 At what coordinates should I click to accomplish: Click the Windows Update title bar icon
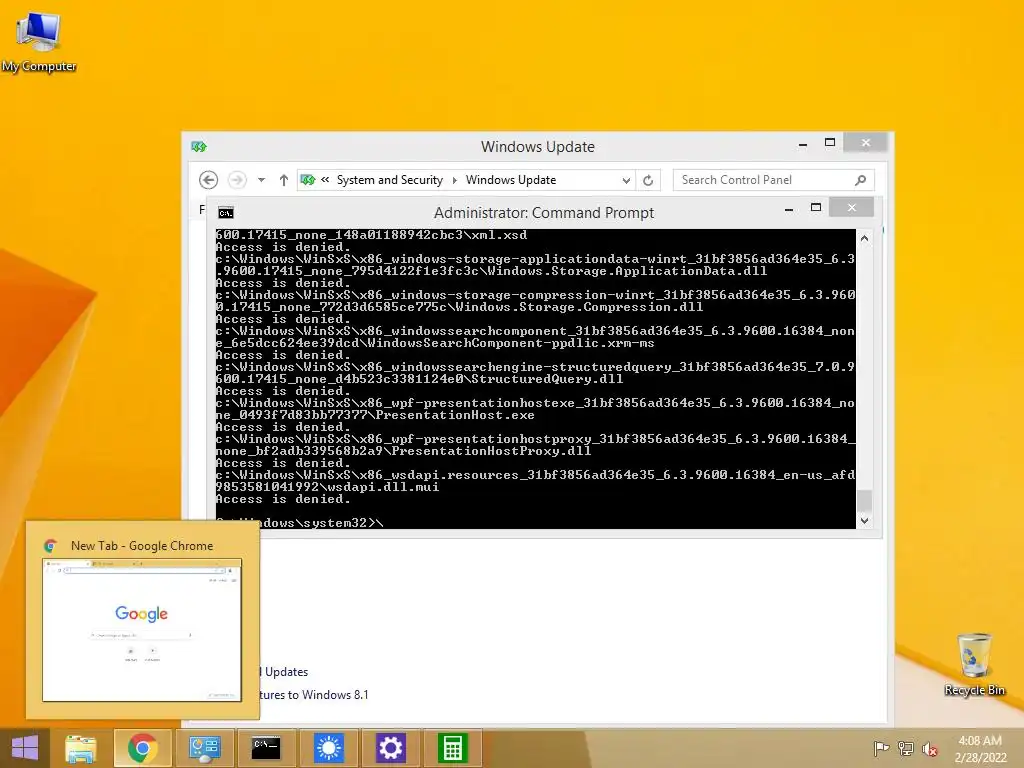199,147
